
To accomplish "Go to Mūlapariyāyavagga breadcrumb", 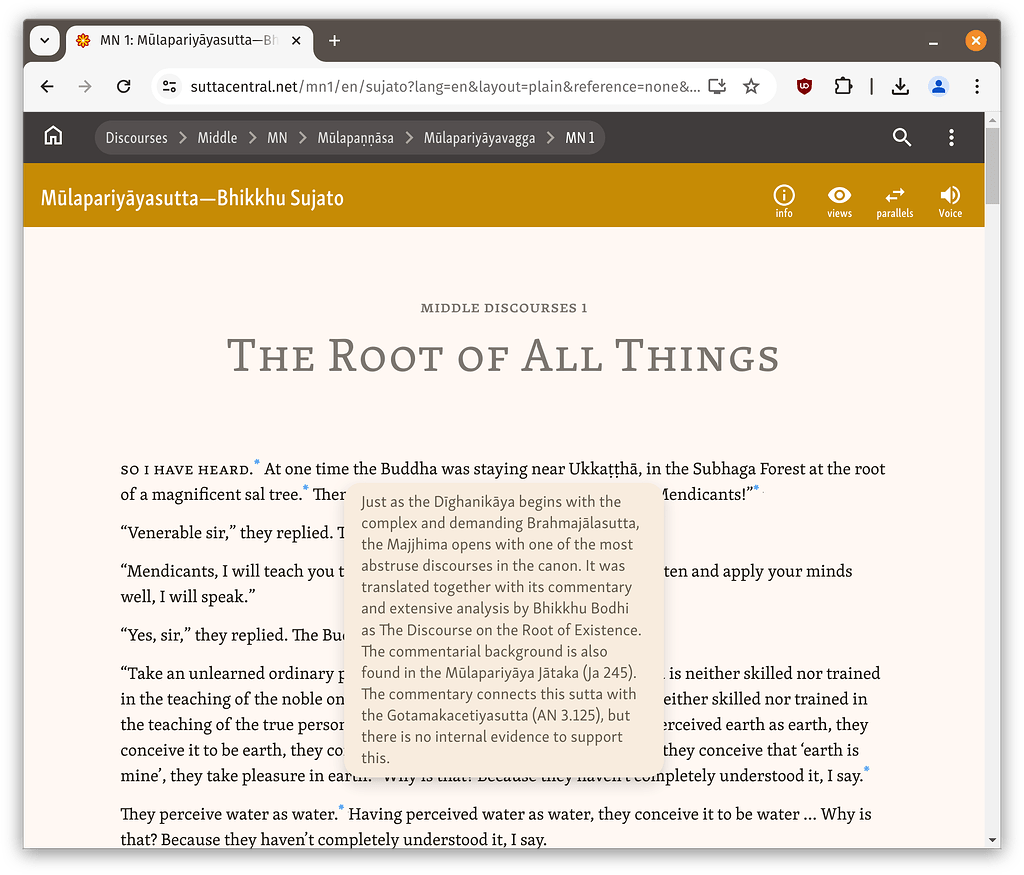I will click(x=479, y=138).
